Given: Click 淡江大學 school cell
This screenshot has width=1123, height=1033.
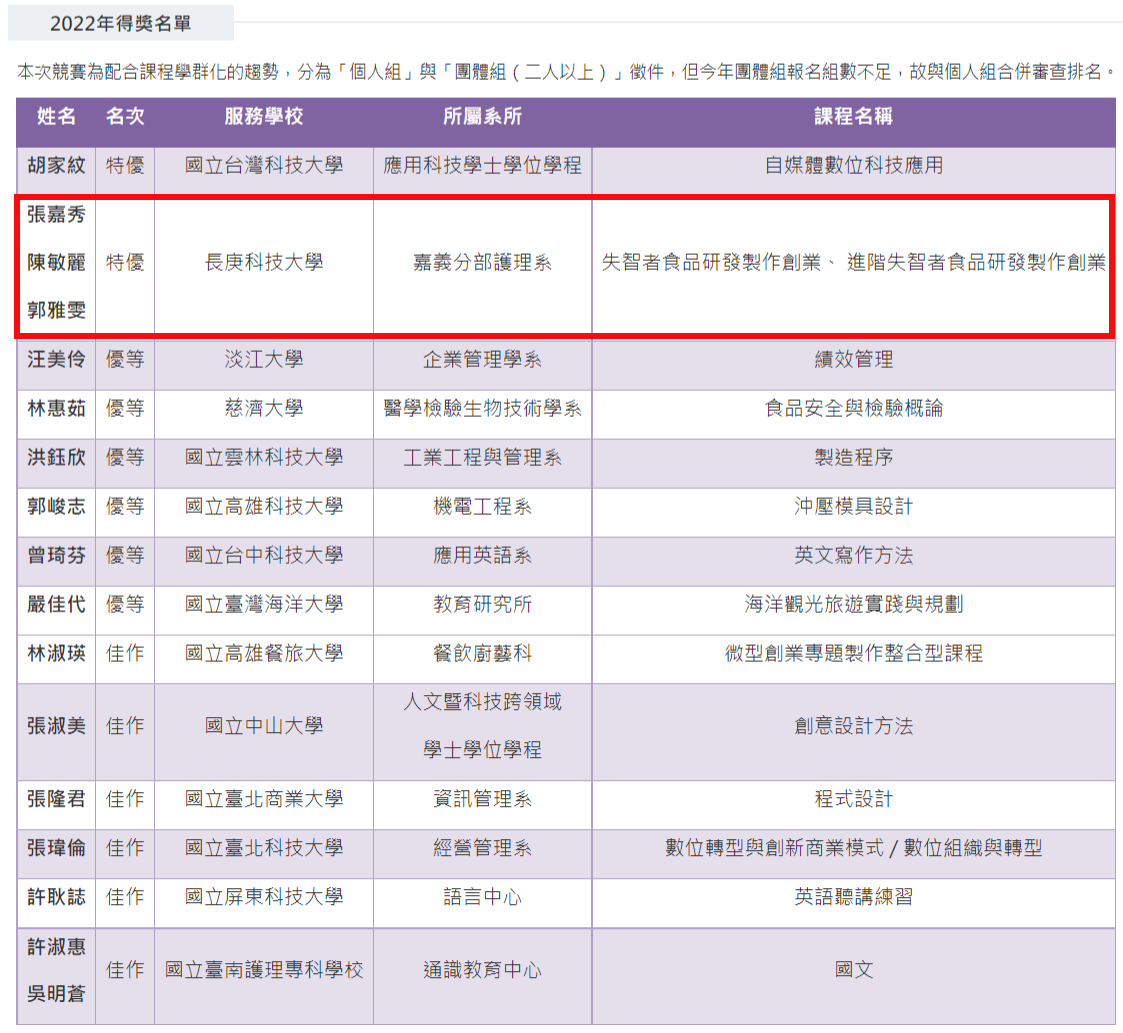Looking at the screenshot, I should point(264,359).
